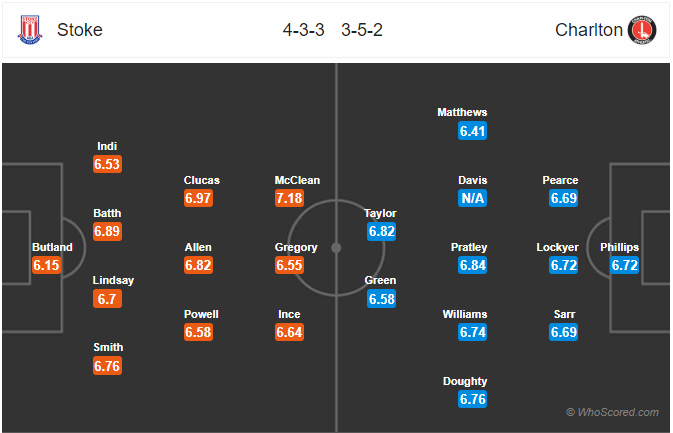Click the 4-3-3 formation label
Image resolution: width=673 pixels, height=433 pixels.
coord(303,30)
